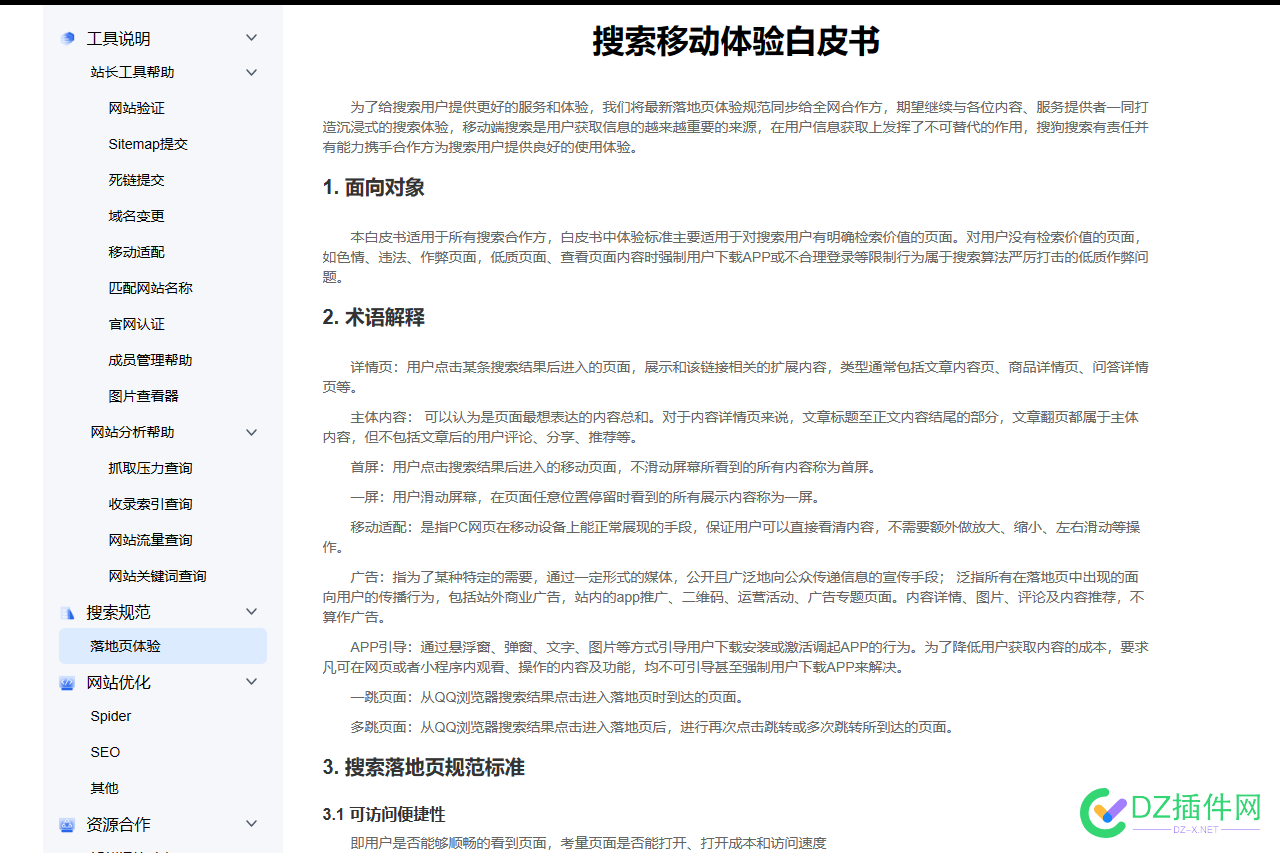Click the 2. 术语解释 heading
1280x853 pixels.
point(373,318)
